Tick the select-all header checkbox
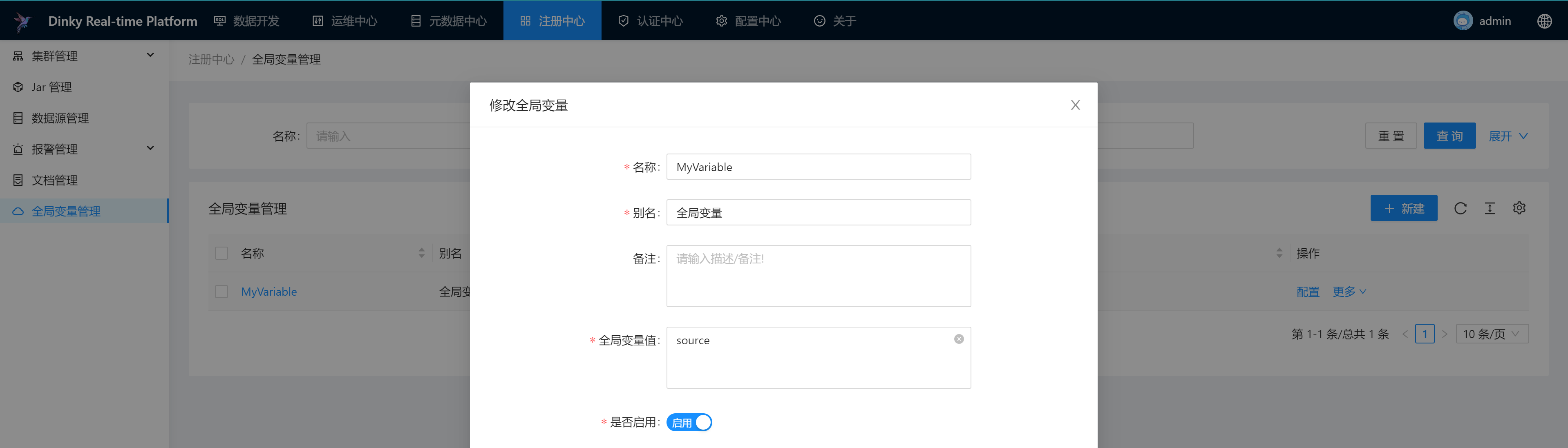Viewport: 1568px width, 448px height. 221,253
